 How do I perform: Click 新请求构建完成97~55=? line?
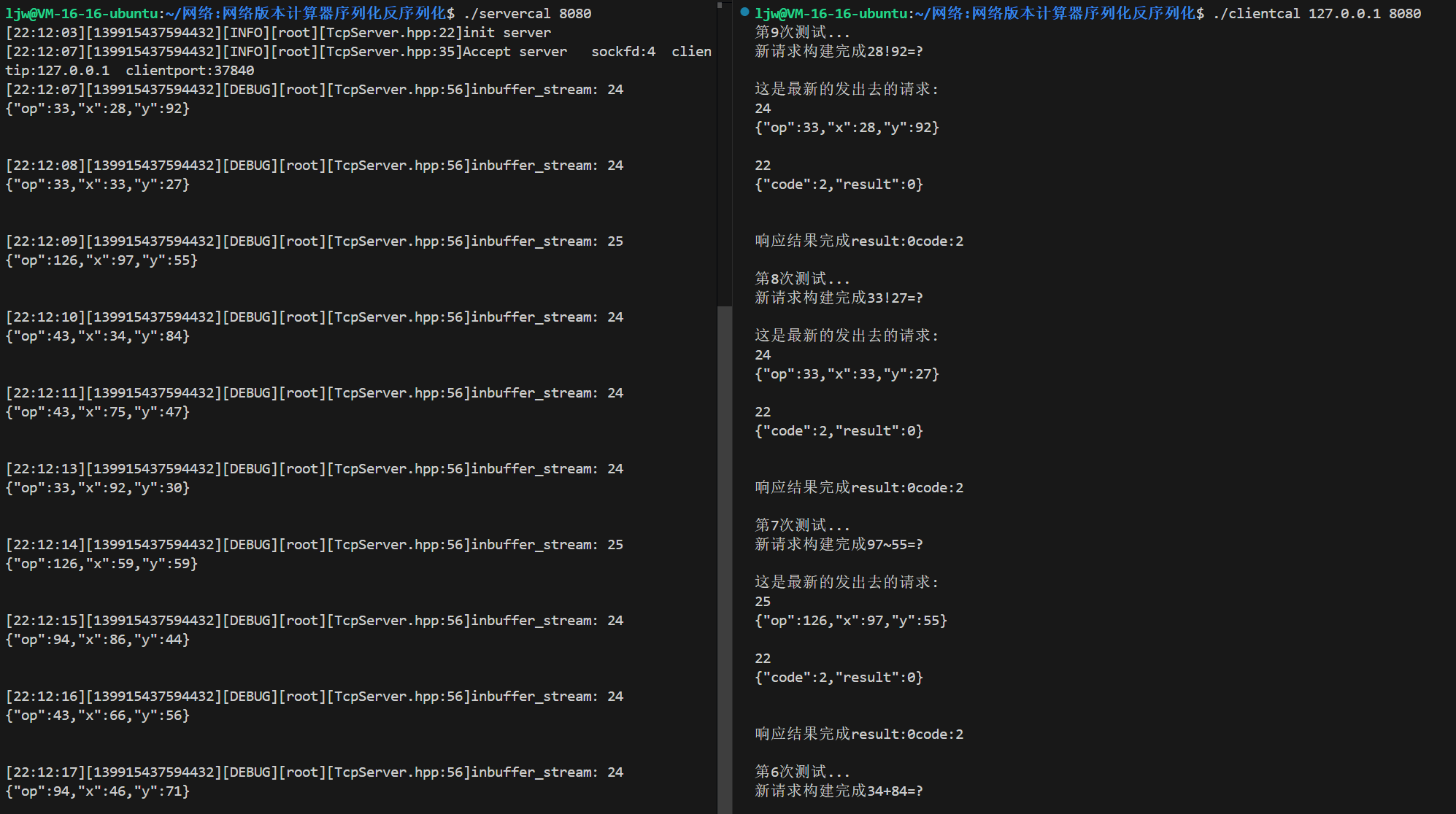839,545
